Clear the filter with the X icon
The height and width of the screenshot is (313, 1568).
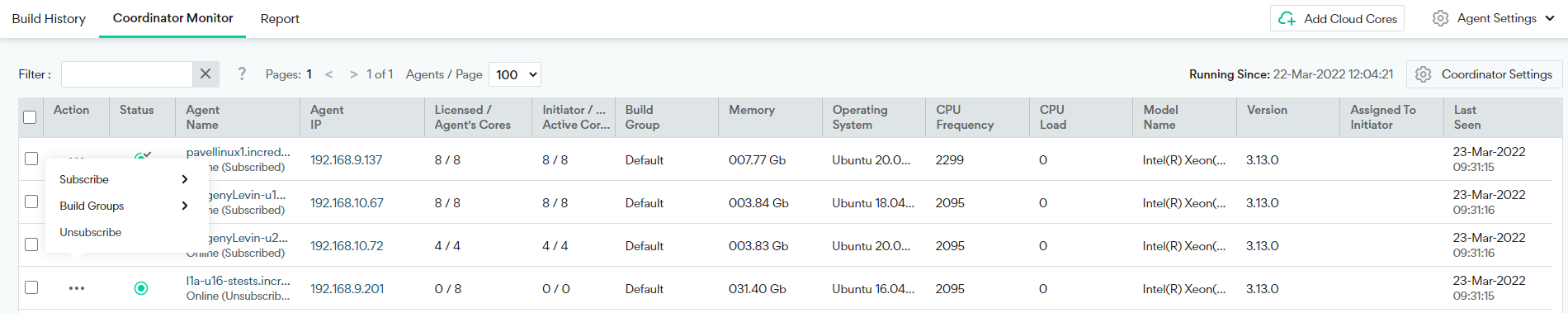[x=205, y=74]
